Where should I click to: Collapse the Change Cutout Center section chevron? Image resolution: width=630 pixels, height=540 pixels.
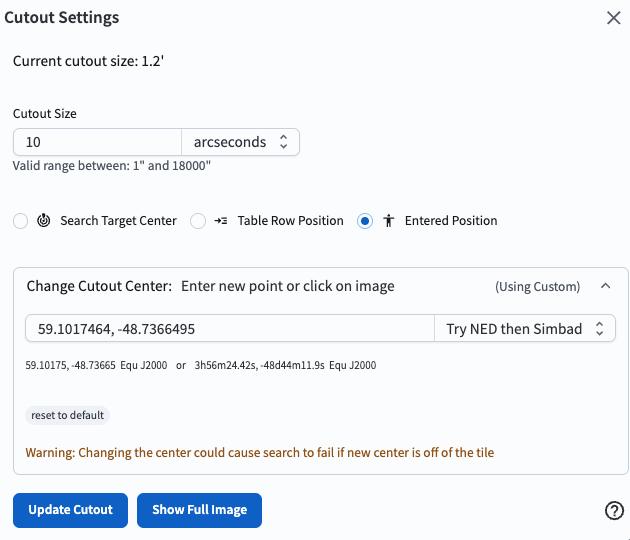[x=605, y=286]
